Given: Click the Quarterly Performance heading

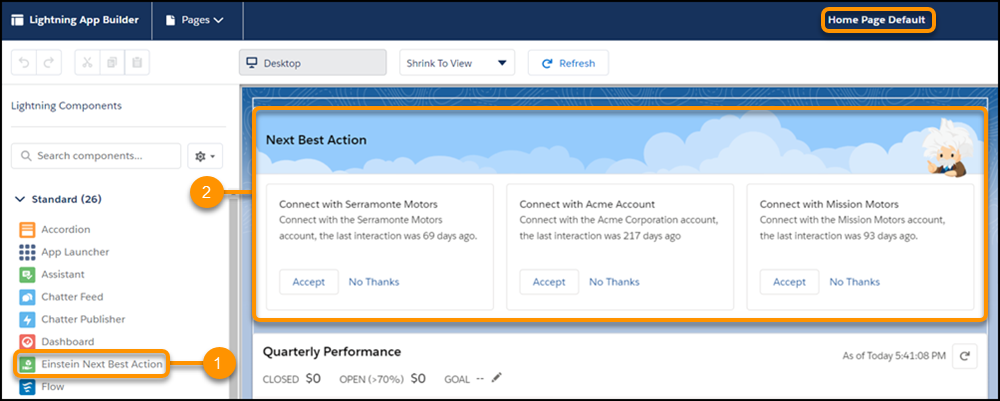Looking at the screenshot, I should click(332, 352).
